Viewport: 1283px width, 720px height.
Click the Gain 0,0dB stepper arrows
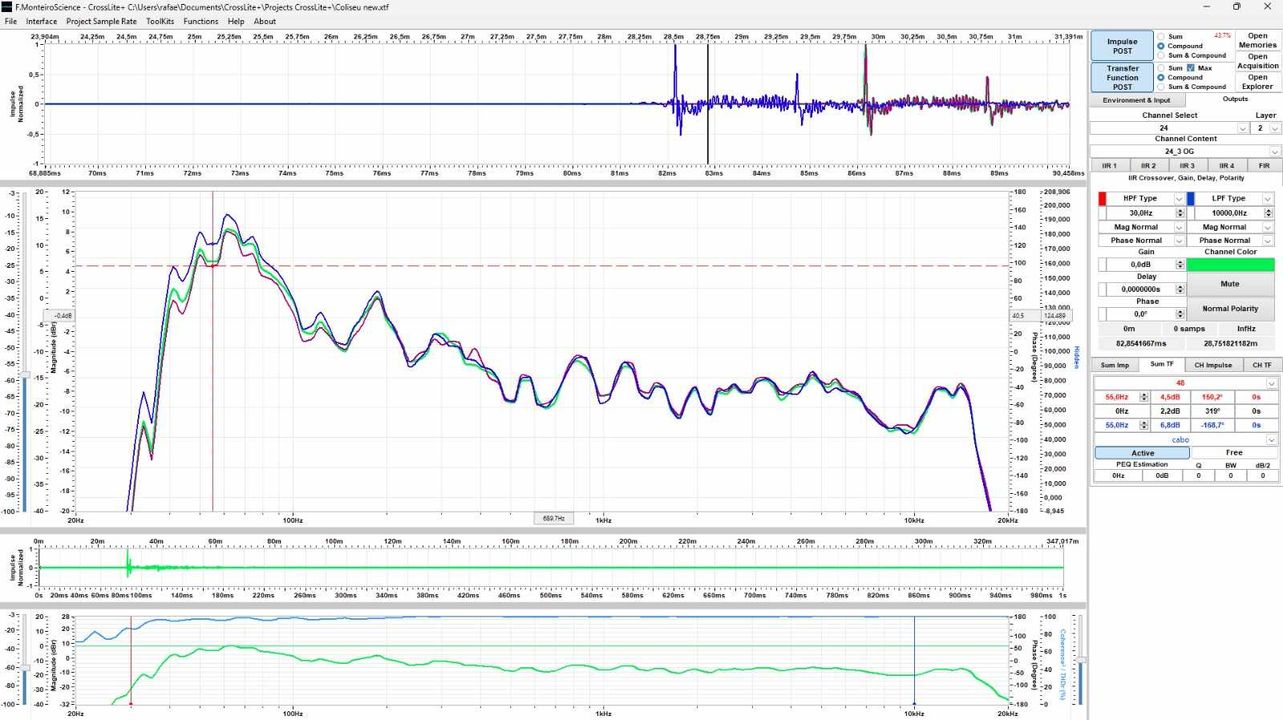[x=1180, y=265]
